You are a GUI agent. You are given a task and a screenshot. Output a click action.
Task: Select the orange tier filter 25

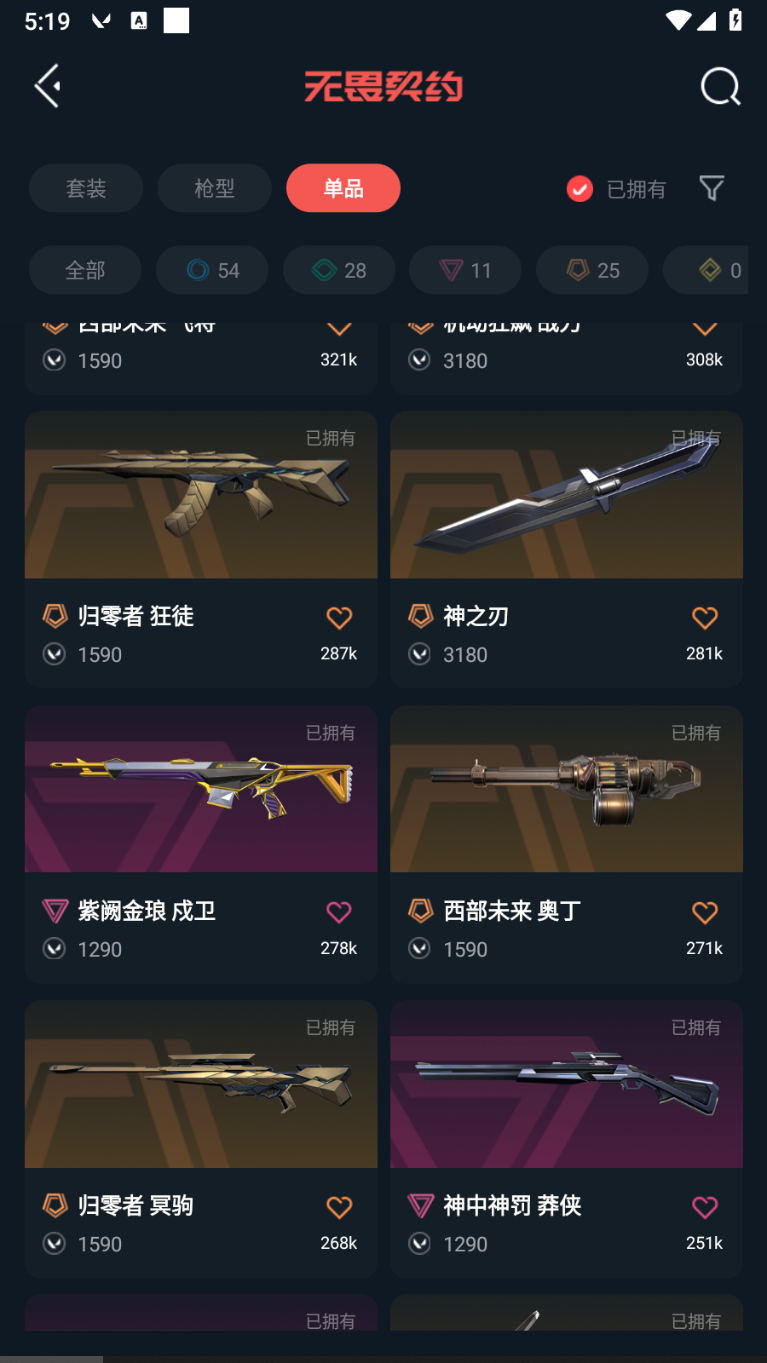coord(592,270)
